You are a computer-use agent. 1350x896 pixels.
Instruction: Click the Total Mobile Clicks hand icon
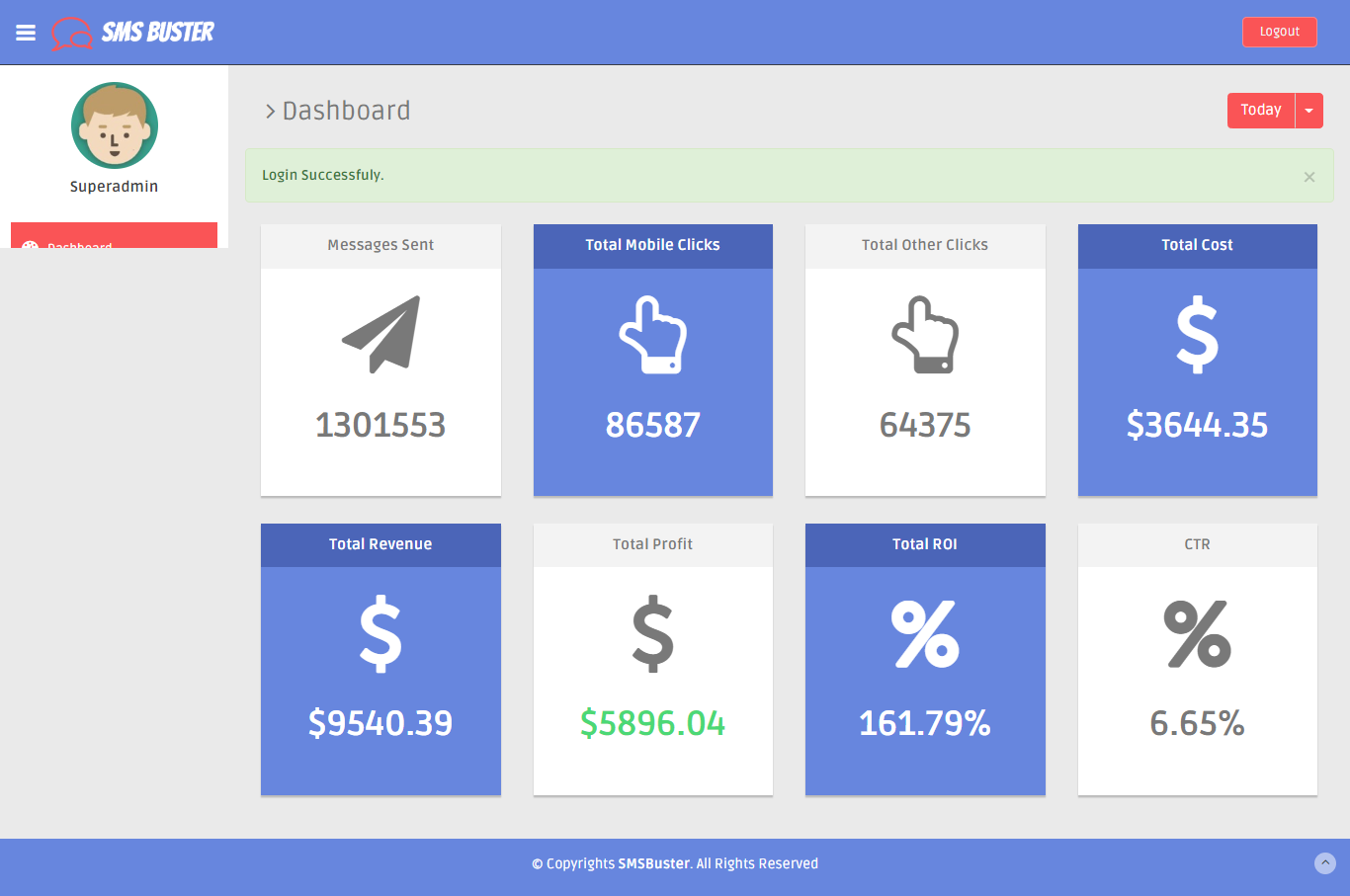click(x=652, y=335)
